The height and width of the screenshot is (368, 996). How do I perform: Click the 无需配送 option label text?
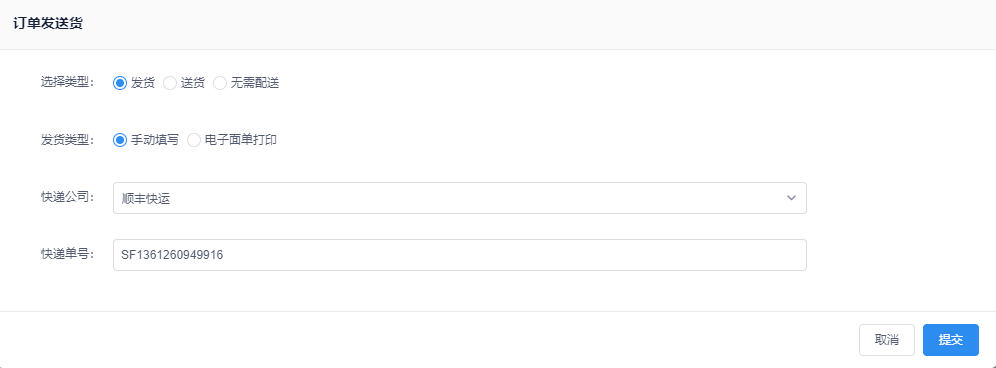tap(255, 83)
